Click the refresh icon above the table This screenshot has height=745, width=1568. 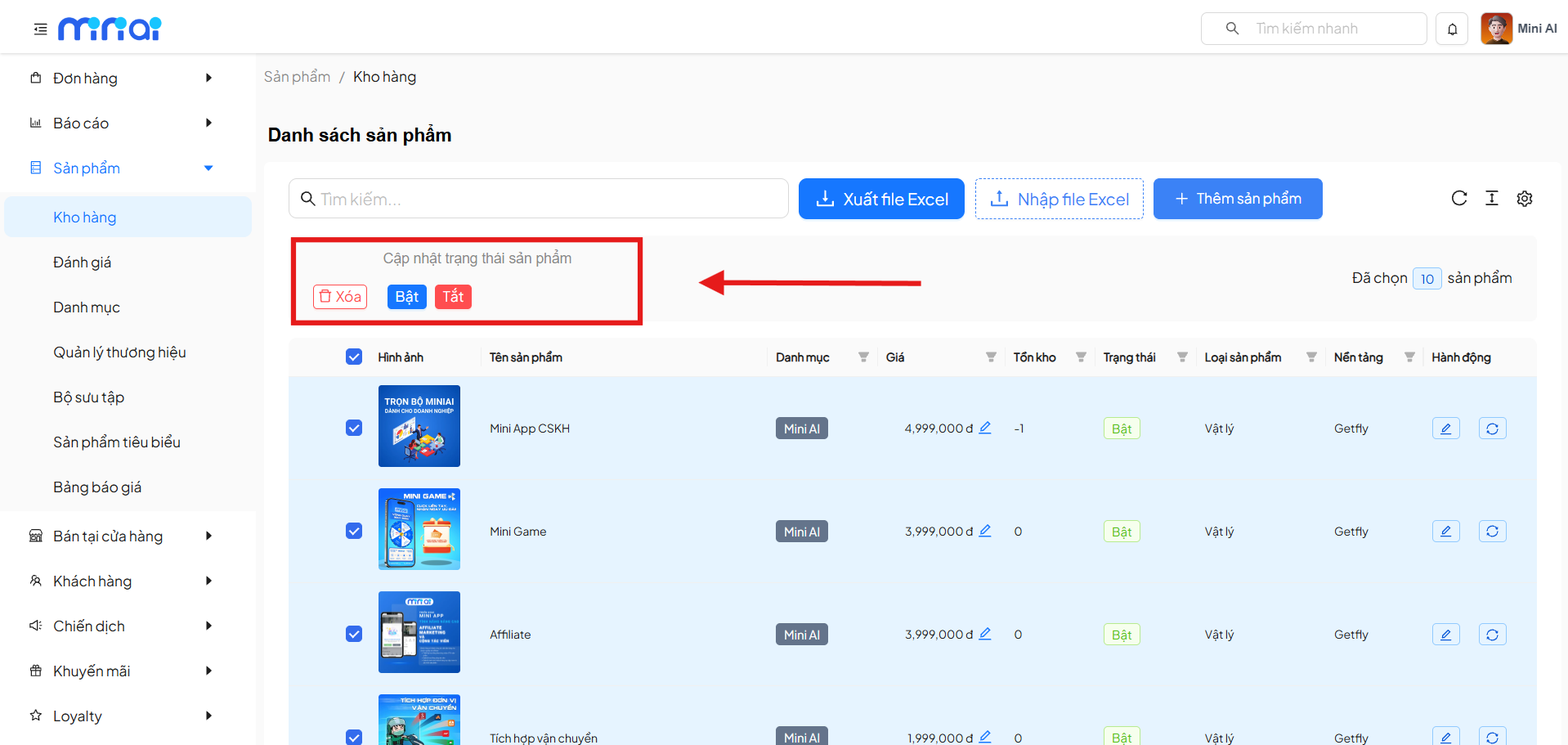click(1458, 199)
